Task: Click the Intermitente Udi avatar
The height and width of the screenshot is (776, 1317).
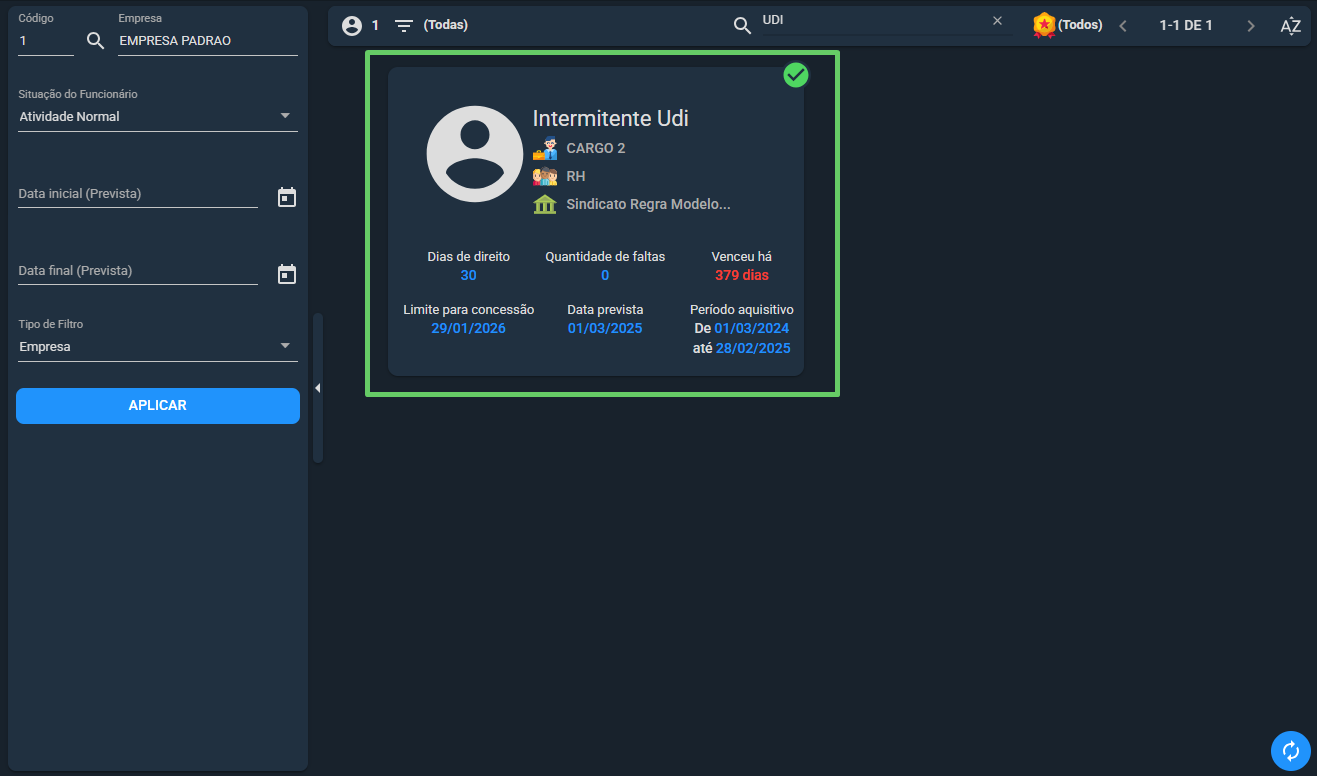Action: (475, 154)
